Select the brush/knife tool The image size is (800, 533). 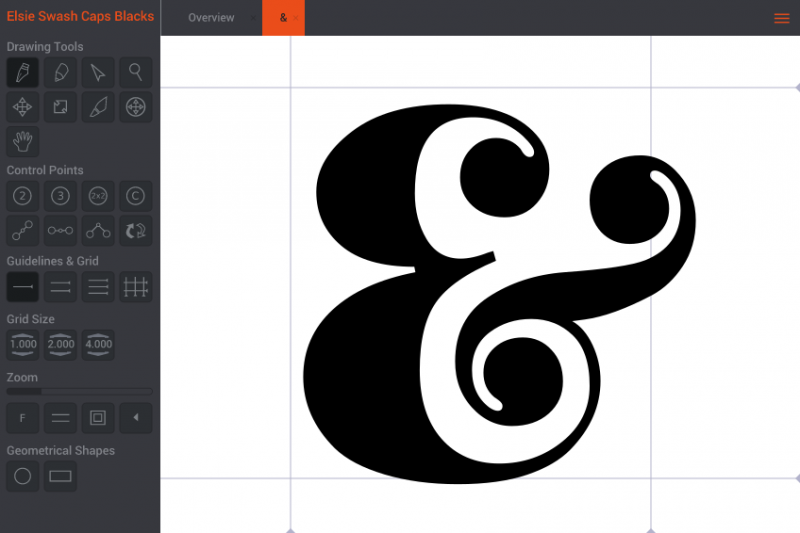(x=98, y=107)
